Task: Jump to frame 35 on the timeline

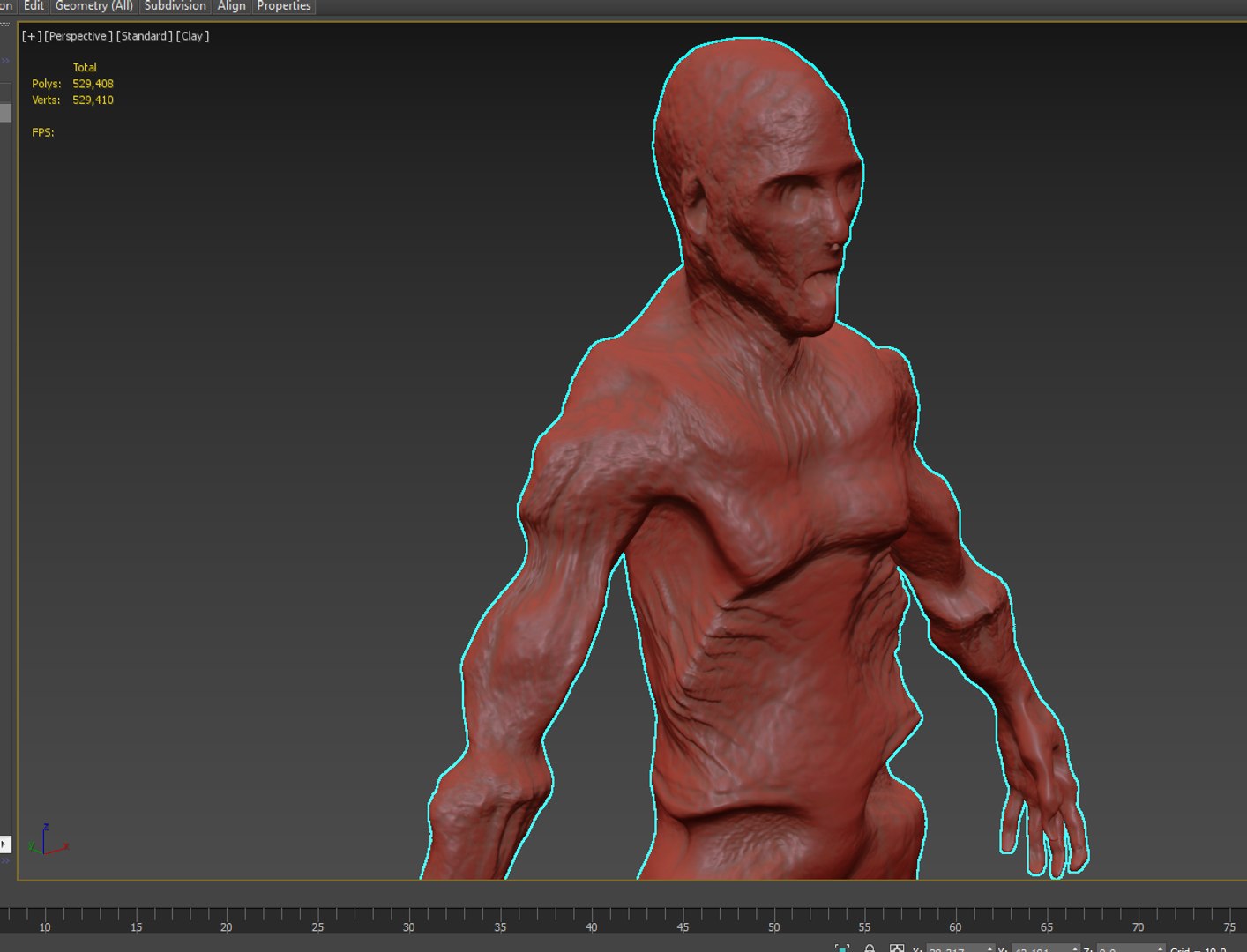Action: click(x=500, y=927)
